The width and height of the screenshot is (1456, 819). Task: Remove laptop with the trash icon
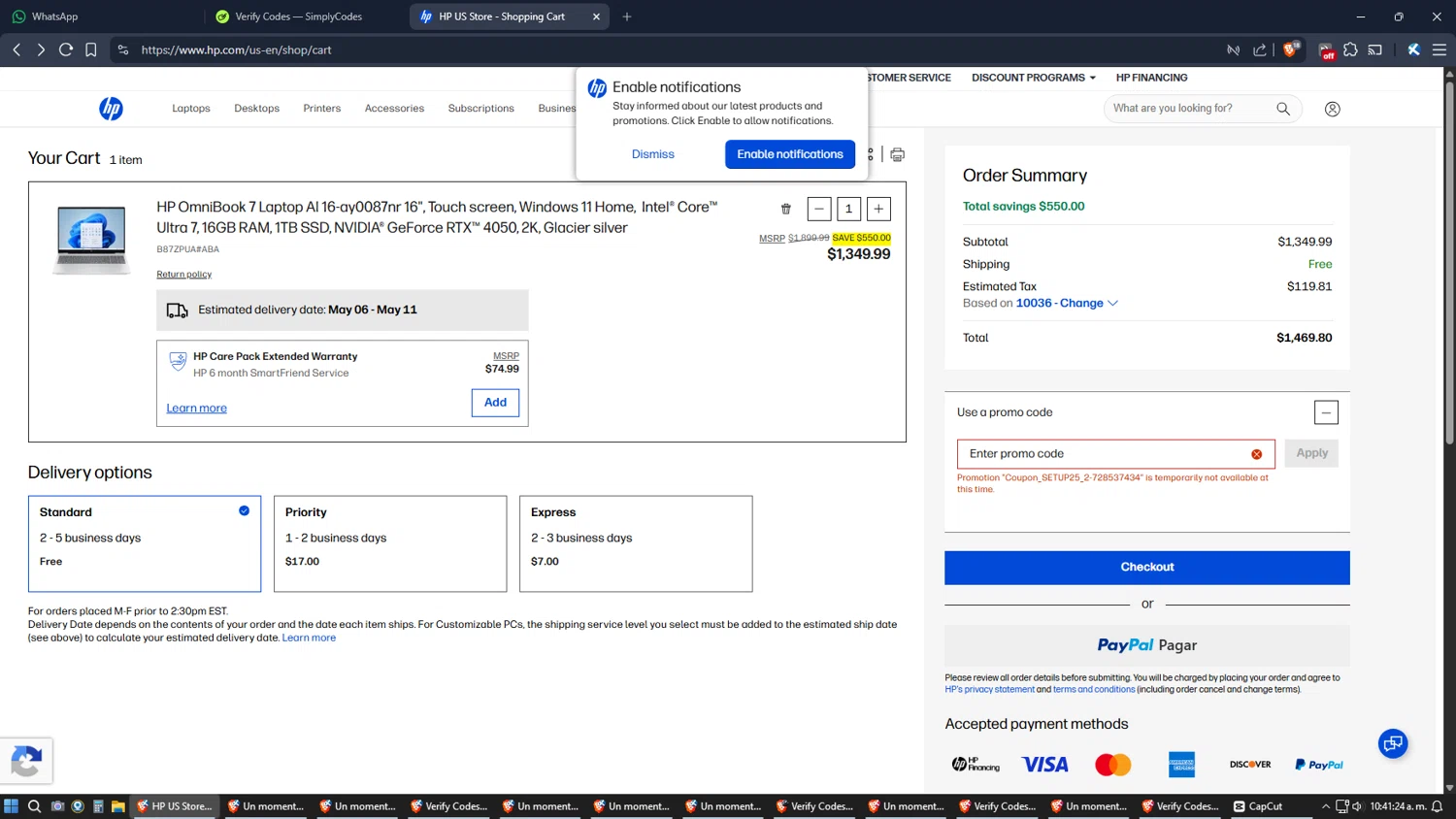[786, 209]
